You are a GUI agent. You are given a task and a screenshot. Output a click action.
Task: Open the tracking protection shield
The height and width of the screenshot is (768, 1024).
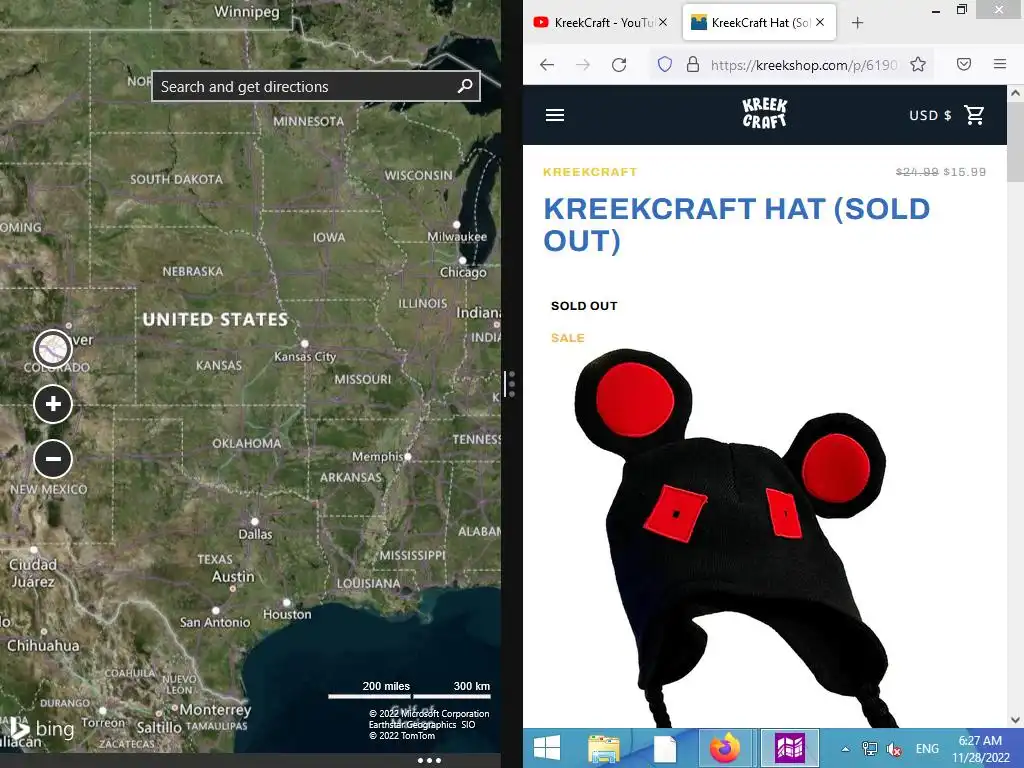click(665, 65)
